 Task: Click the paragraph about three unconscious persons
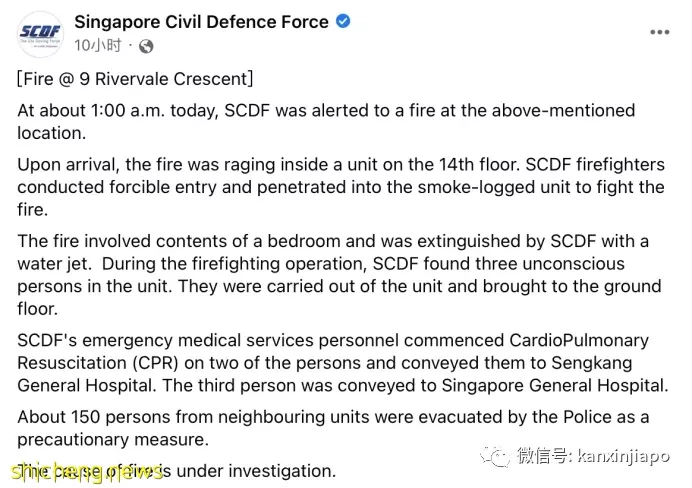pos(339,275)
